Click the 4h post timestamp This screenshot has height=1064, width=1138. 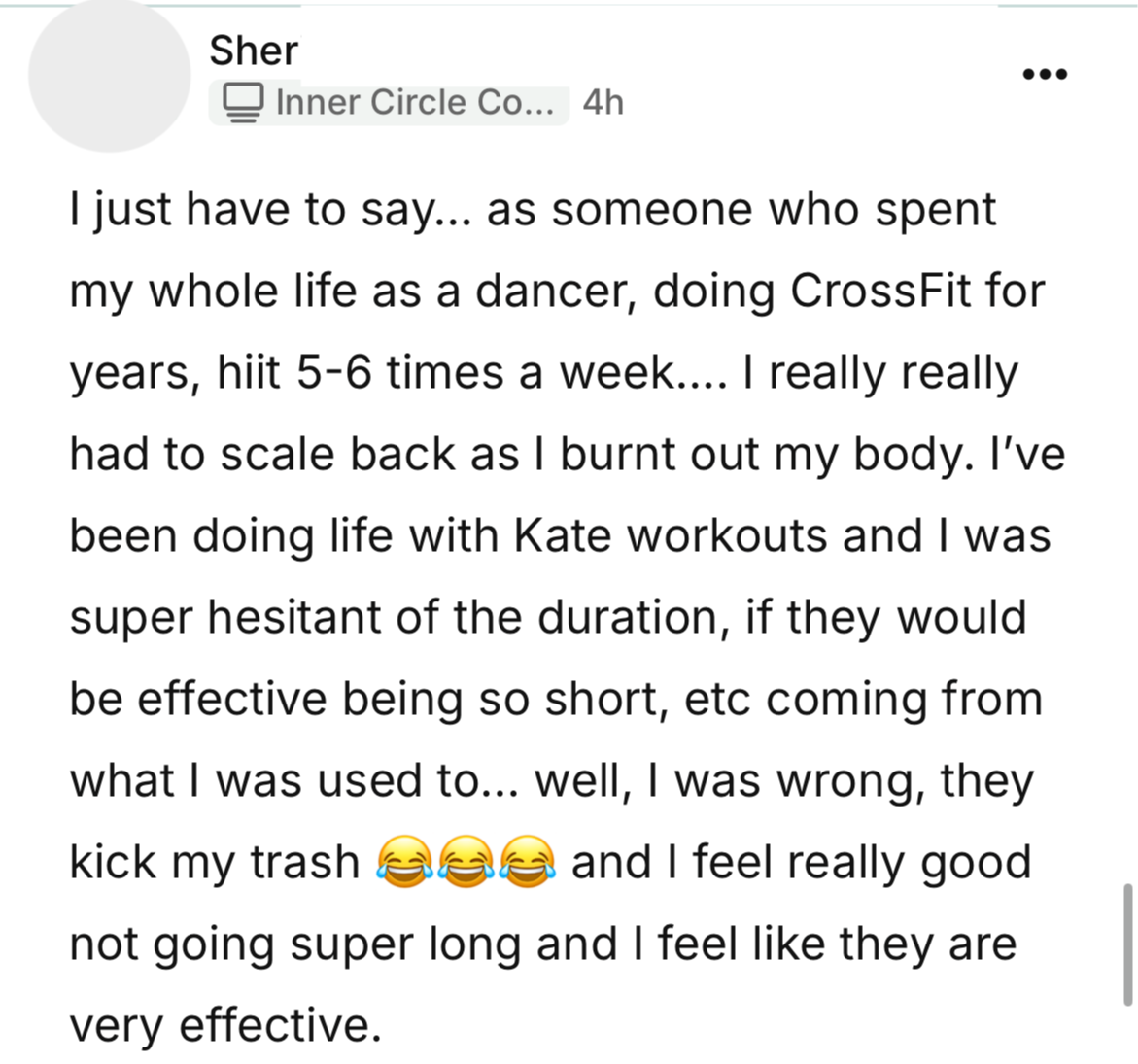603,103
